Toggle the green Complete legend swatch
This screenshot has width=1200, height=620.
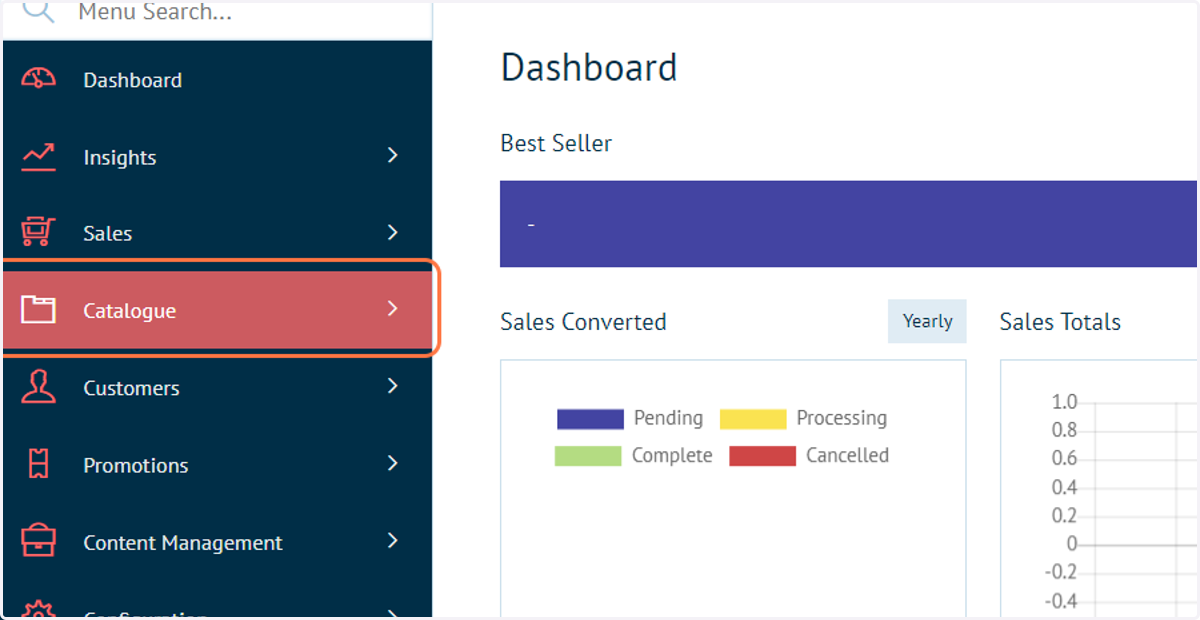coord(588,456)
